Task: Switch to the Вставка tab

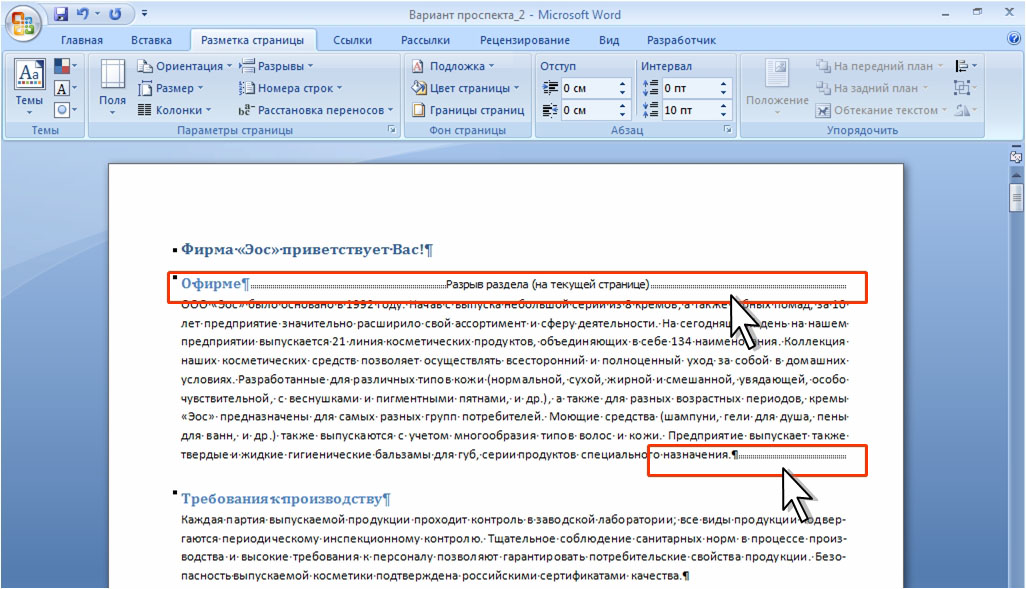Action: point(151,40)
